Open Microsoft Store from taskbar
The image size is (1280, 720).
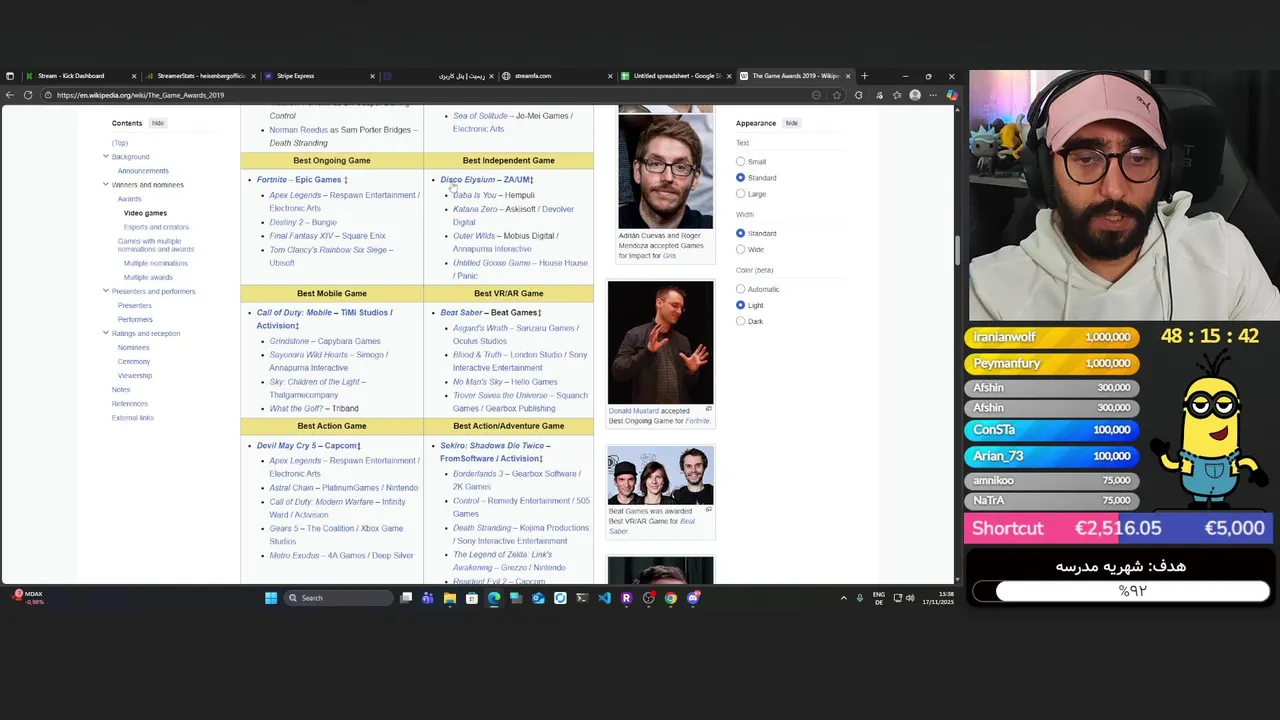pyautogui.click(x=472, y=598)
